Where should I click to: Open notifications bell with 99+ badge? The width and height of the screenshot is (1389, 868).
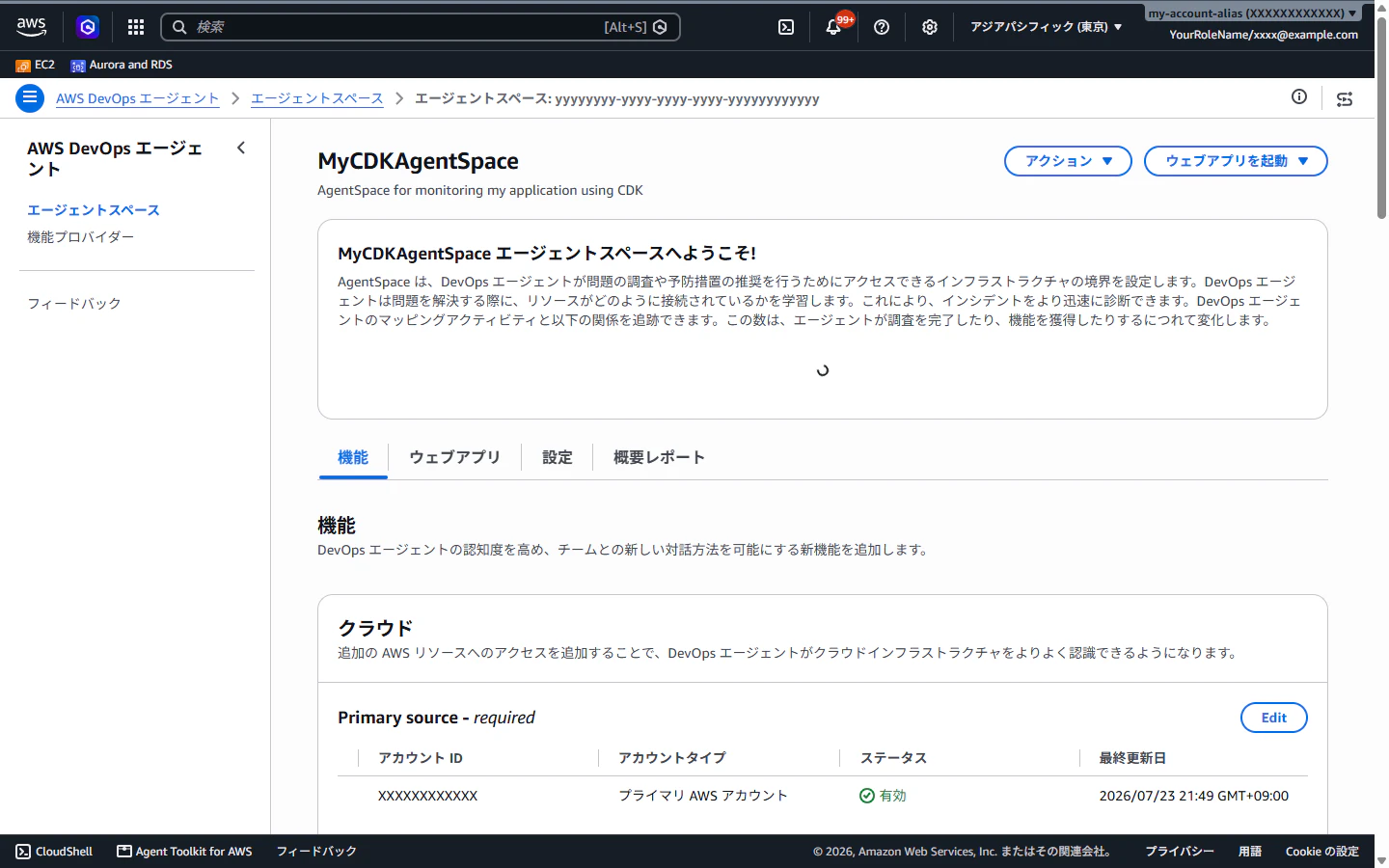[834, 27]
